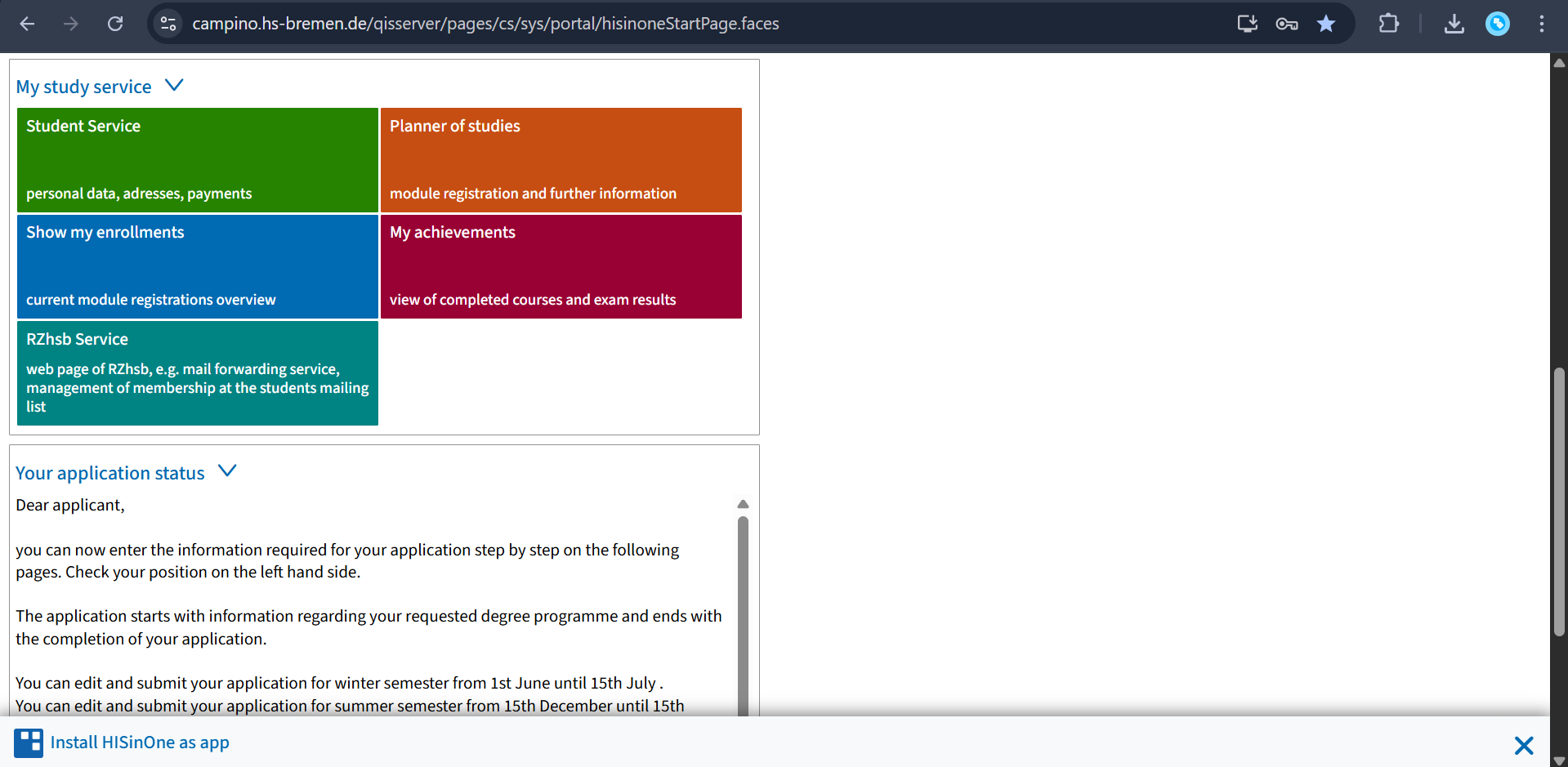Select the Show my enrollments tile

point(197,266)
